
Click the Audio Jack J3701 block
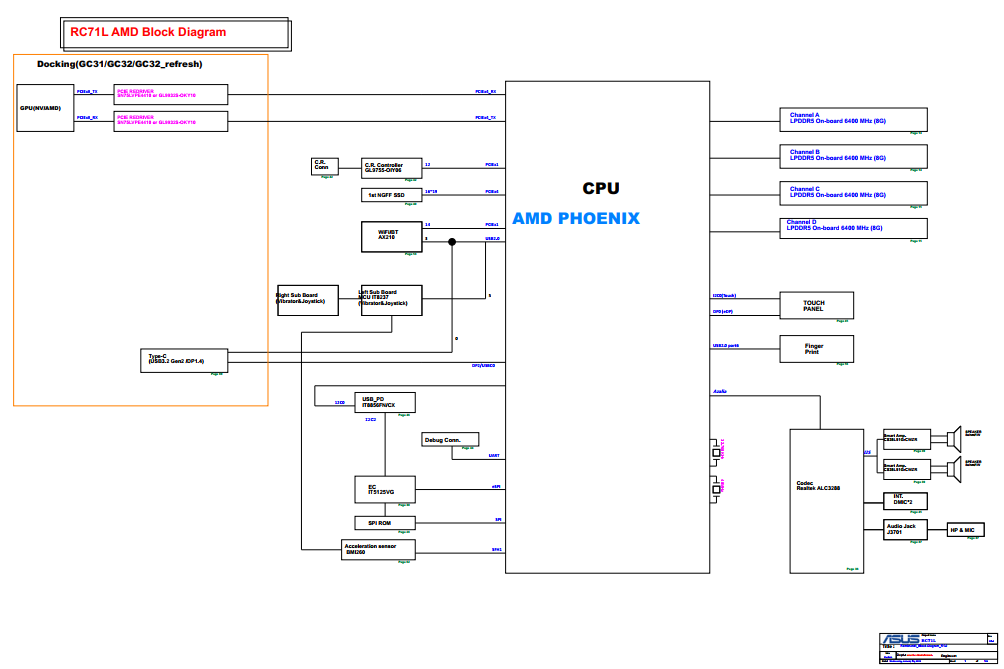coord(906,529)
